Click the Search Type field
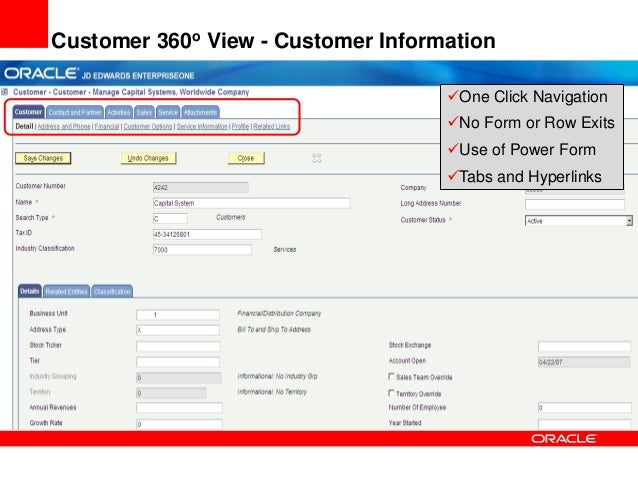The image size is (638, 479). point(170,219)
